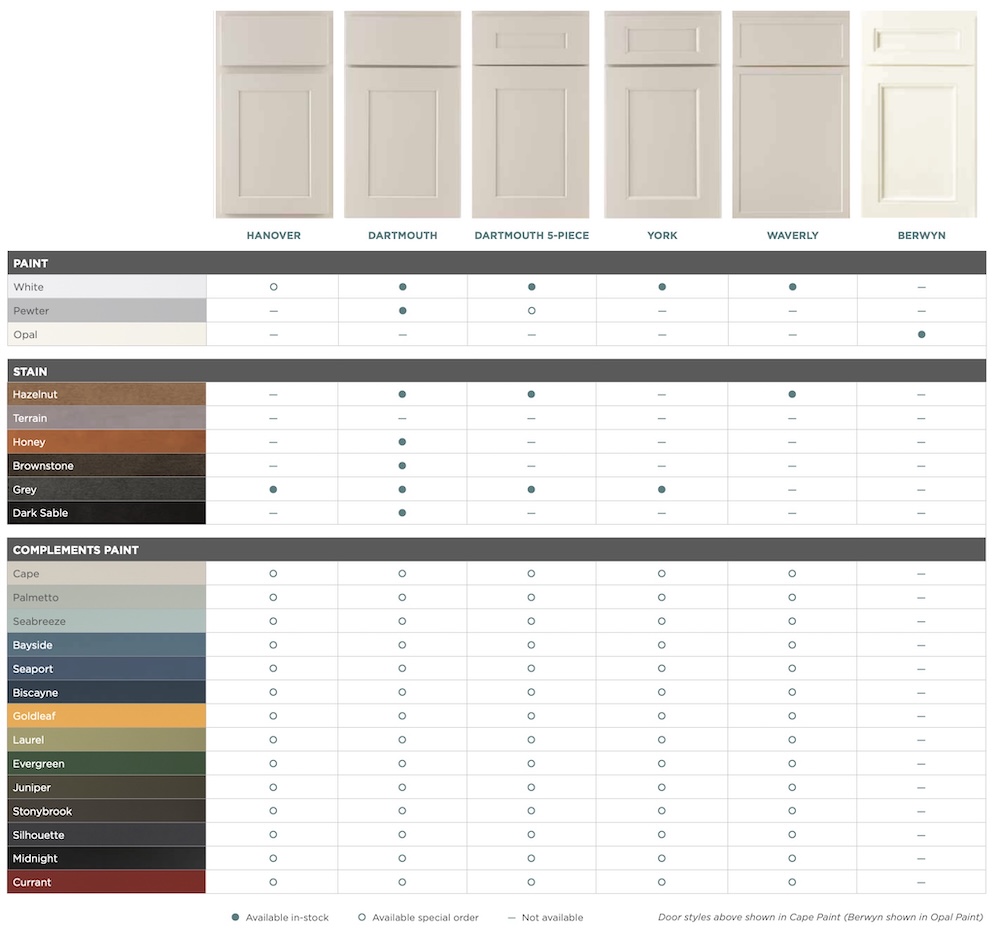Viewport: 1000px width, 934px height.
Task: Toggle the in-stock marker for Dartmouth Honey stain
Action: [x=402, y=441]
